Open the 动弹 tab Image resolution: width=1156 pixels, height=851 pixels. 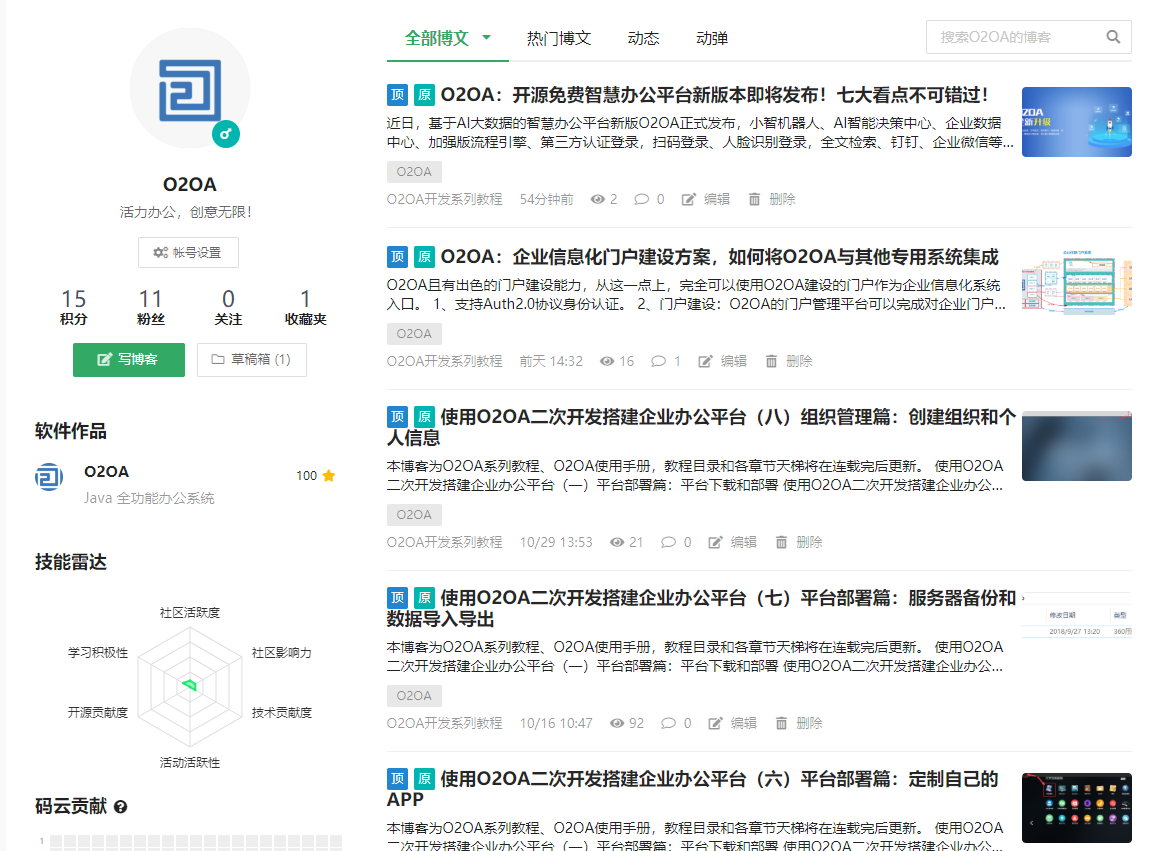(712, 38)
